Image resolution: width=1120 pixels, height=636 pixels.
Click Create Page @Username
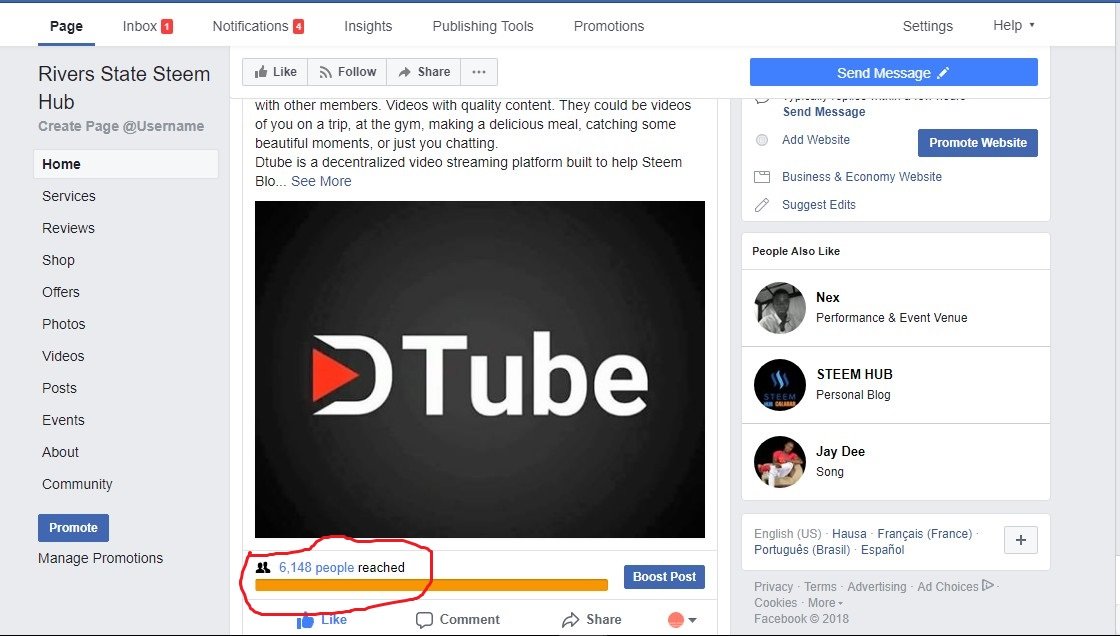point(121,126)
